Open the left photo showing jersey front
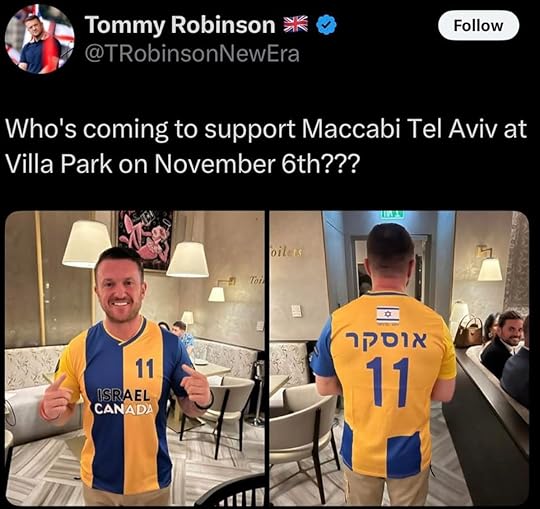 [x=135, y=358]
